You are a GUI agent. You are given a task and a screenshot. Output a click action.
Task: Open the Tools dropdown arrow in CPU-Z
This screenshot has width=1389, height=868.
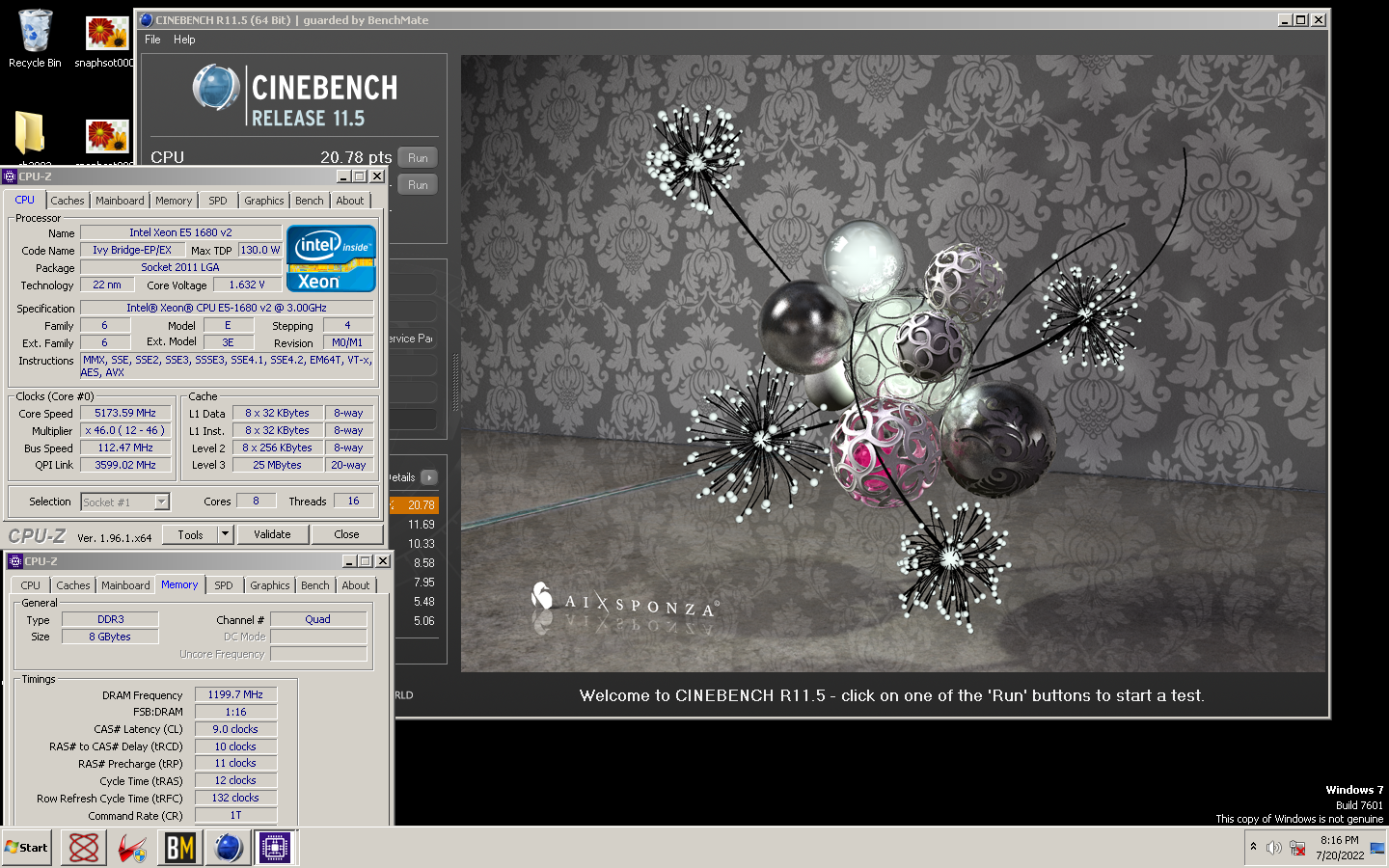(x=225, y=534)
